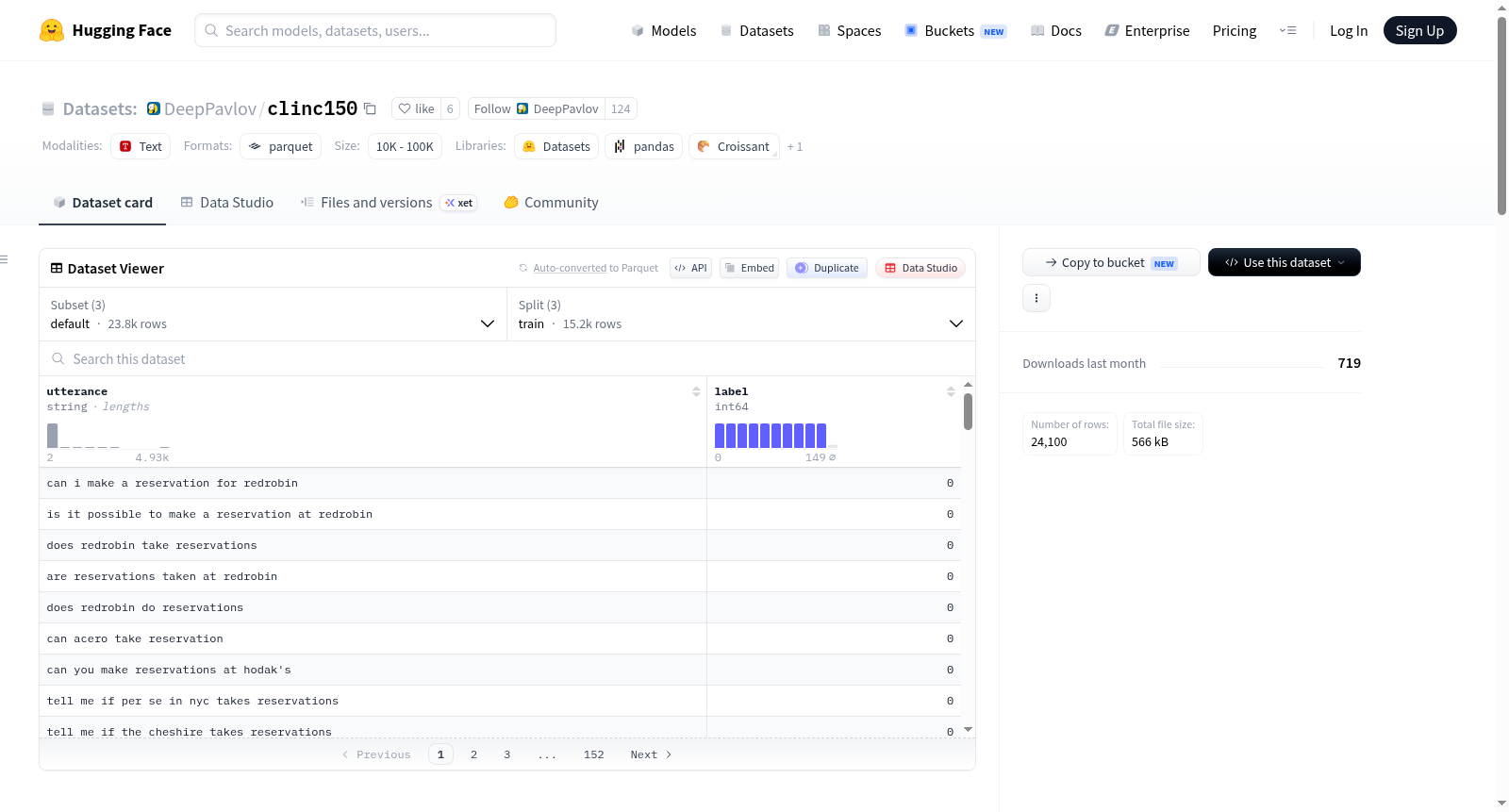This screenshot has height=812, width=1509.
Task: Follow DeepPavlov organization
Action: click(x=536, y=109)
